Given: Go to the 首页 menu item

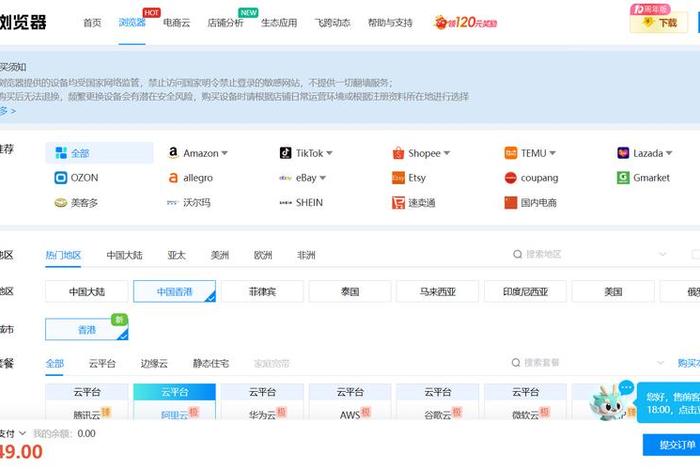Looking at the screenshot, I should (92, 23).
